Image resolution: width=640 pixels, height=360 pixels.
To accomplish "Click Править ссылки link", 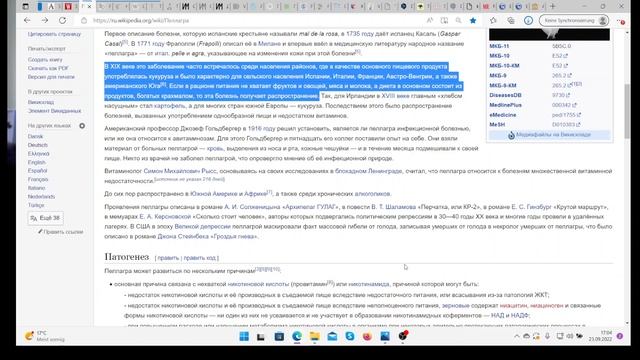I will 60,232.
